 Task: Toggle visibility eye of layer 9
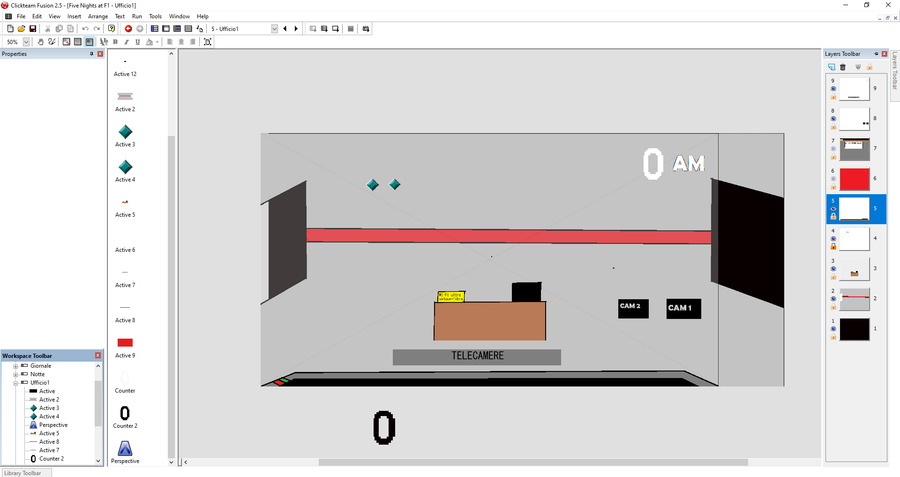tap(833, 89)
